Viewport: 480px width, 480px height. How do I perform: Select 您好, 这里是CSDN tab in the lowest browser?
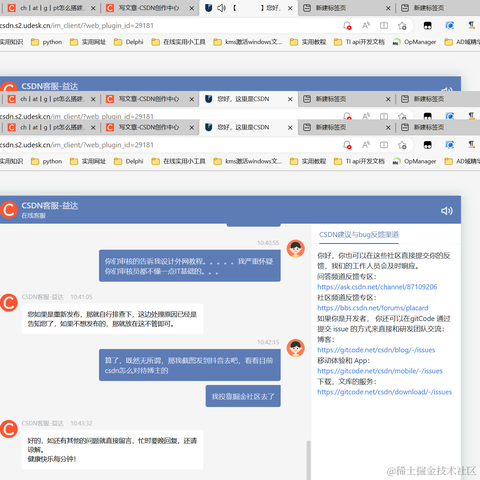click(248, 127)
